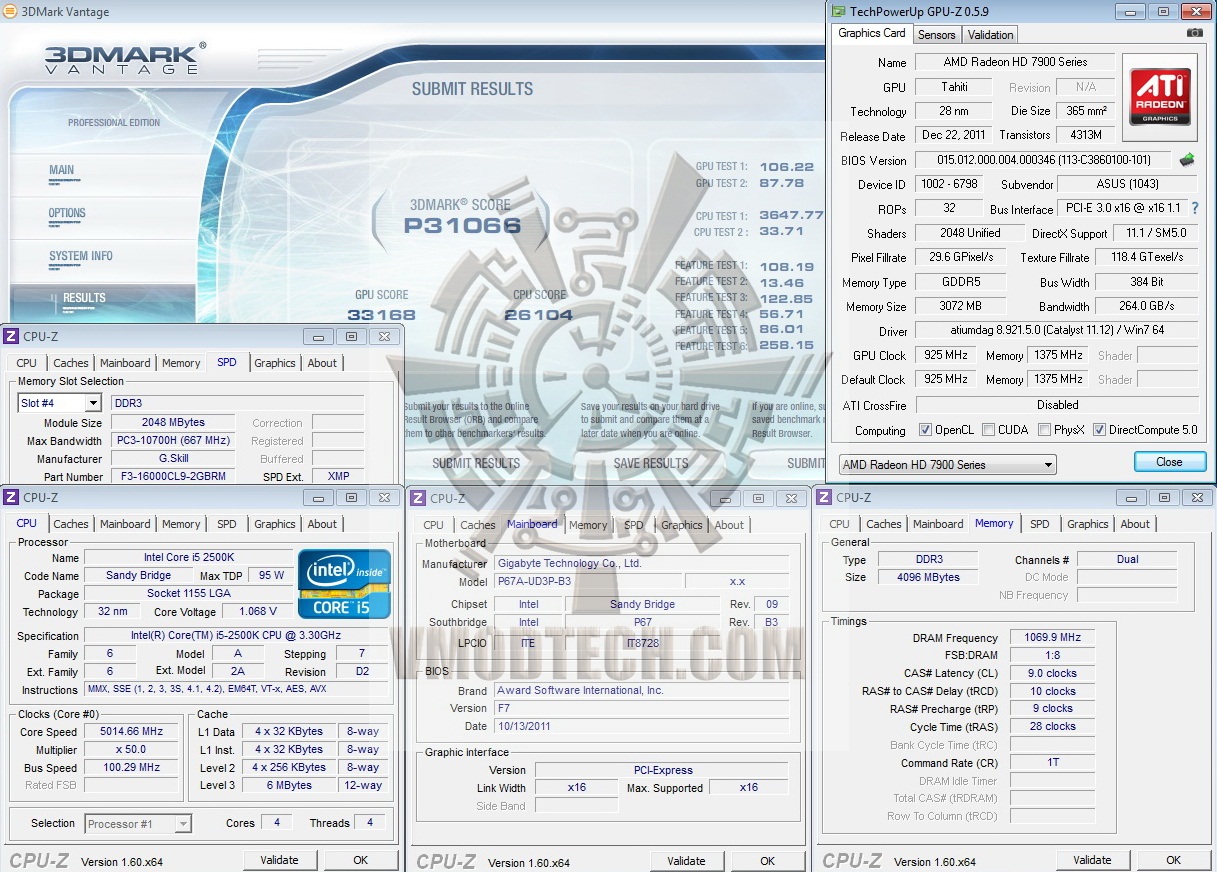1217x872 pixels.
Task: Click the Core Speed 5014.66 MHz field
Action: pyautogui.click(x=130, y=732)
